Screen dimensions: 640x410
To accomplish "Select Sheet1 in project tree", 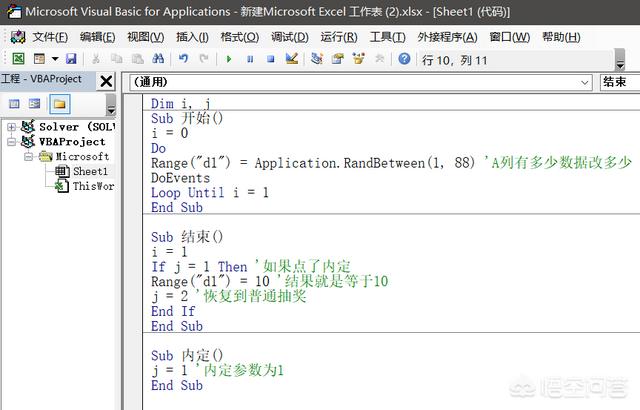I will (81, 171).
